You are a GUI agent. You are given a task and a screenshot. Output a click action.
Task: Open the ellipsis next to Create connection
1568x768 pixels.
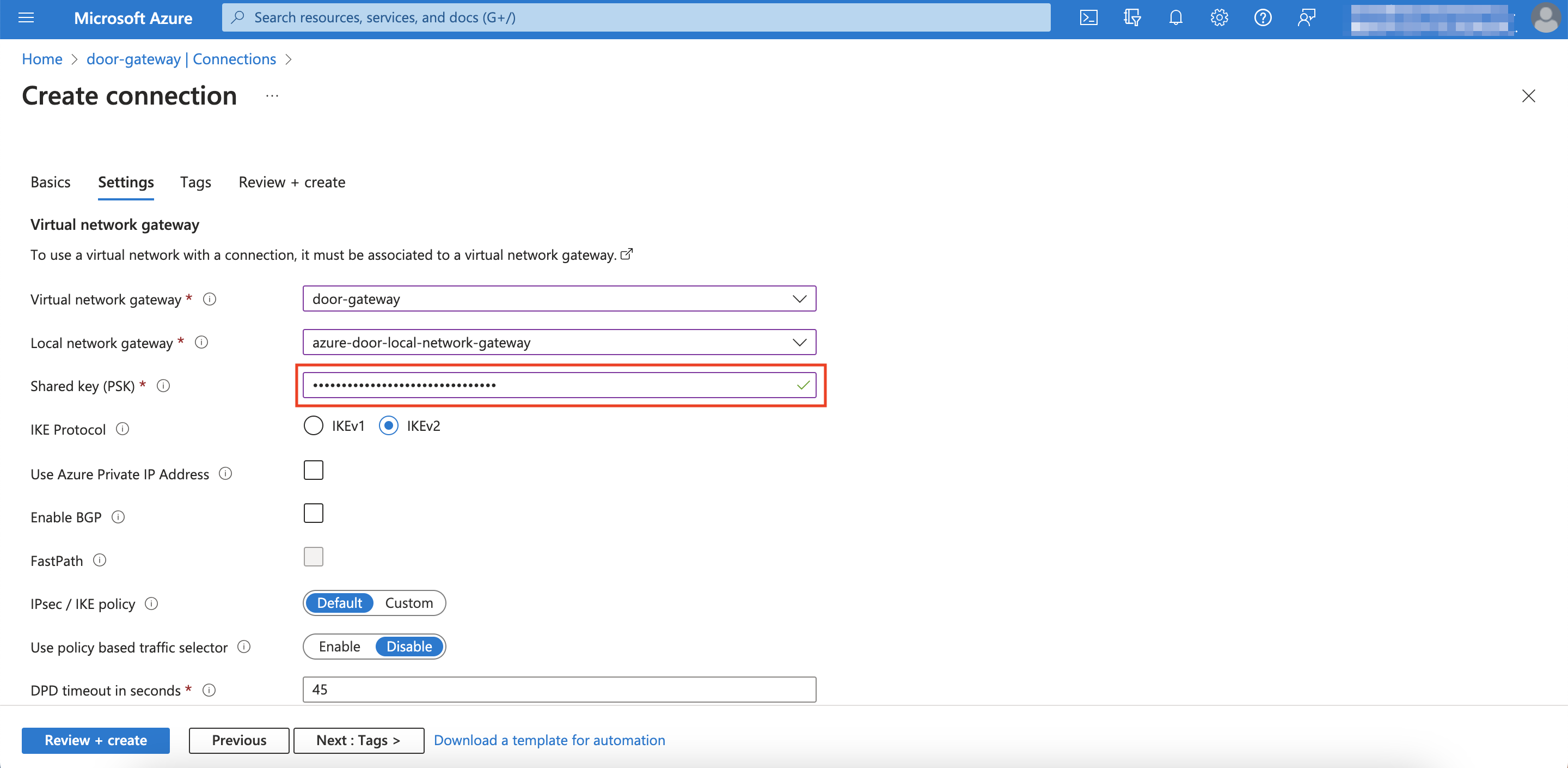pyautogui.click(x=272, y=96)
